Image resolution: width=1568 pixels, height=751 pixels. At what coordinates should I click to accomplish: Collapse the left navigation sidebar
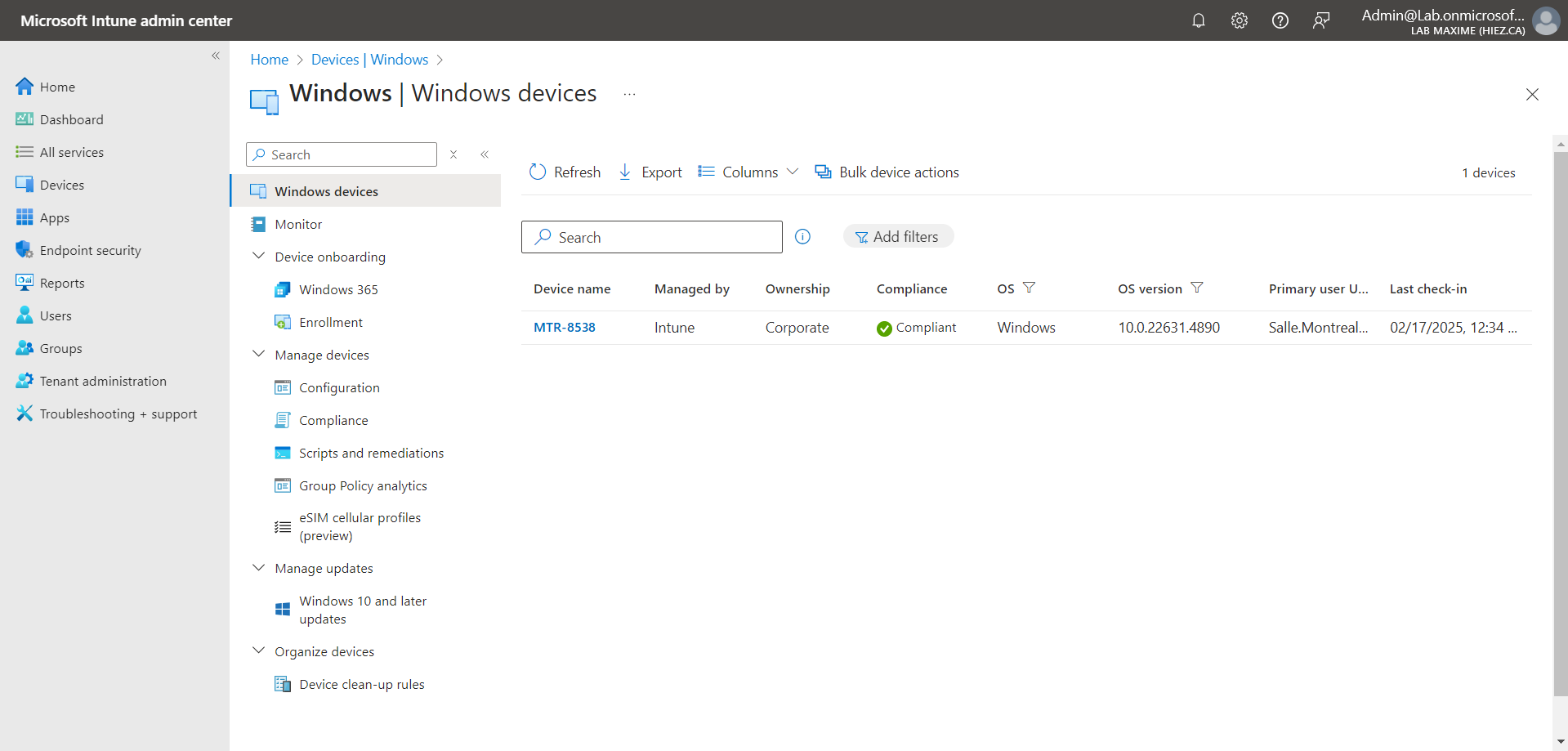click(216, 56)
